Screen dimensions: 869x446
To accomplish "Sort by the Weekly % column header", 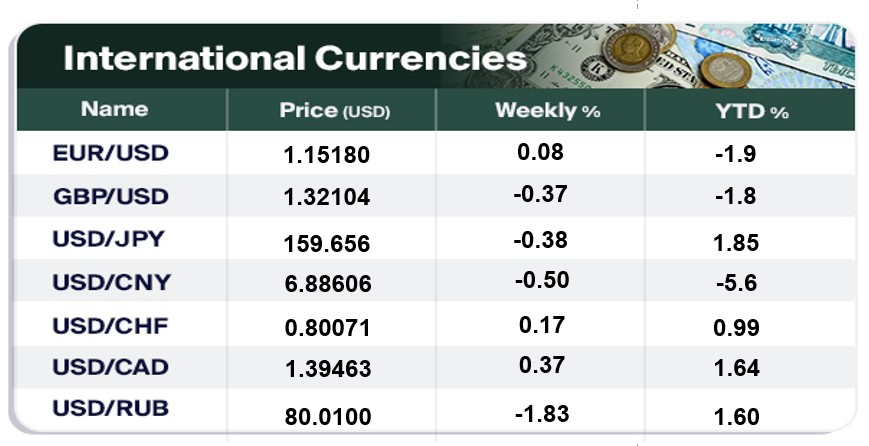I will pyautogui.click(x=547, y=110).
